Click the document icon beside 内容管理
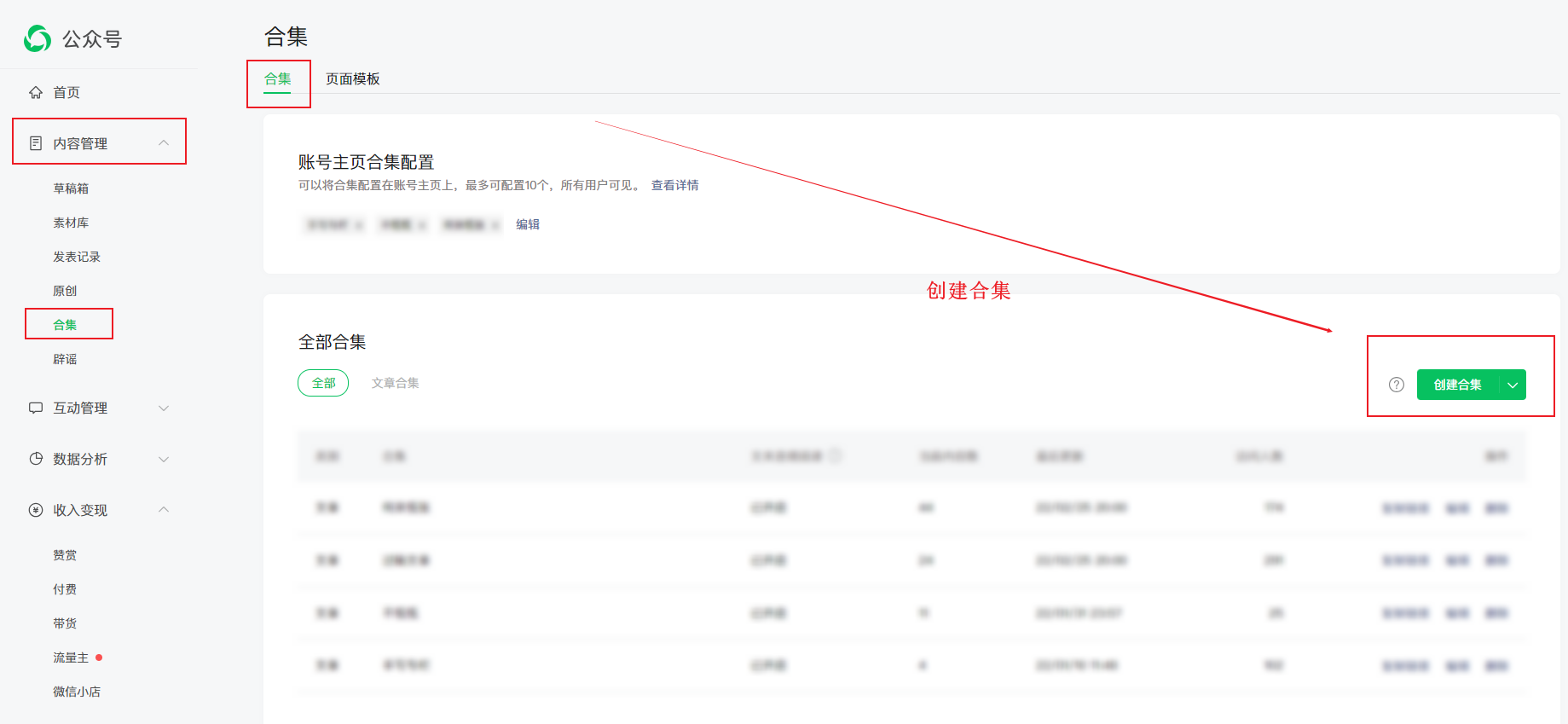 pos(36,143)
